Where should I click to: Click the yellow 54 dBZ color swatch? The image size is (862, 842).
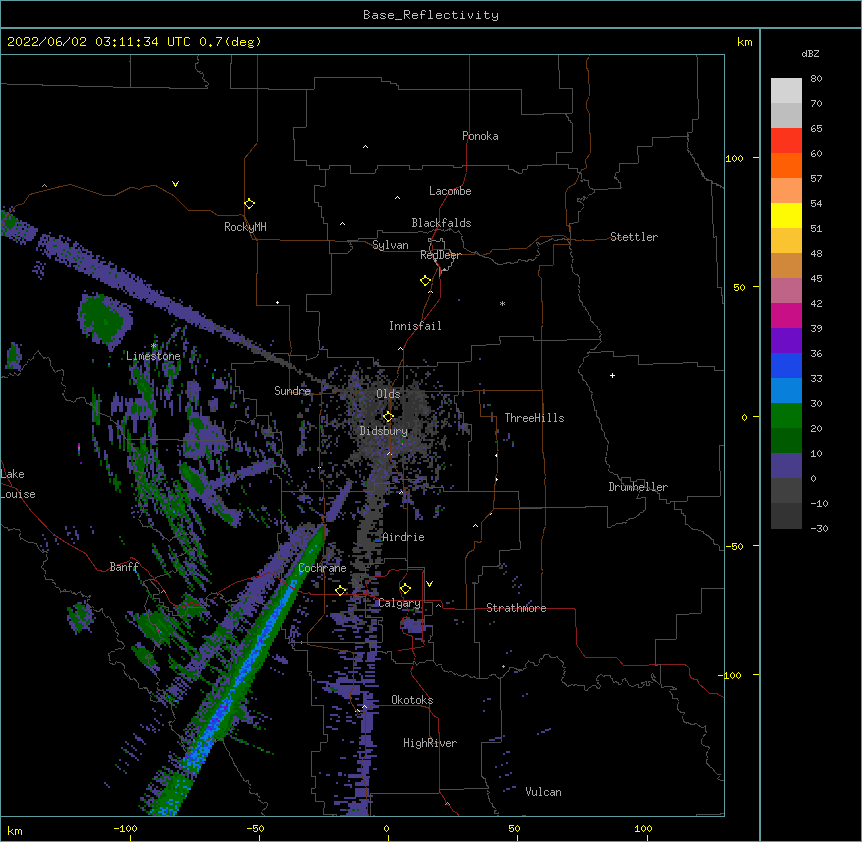pos(786,215)
